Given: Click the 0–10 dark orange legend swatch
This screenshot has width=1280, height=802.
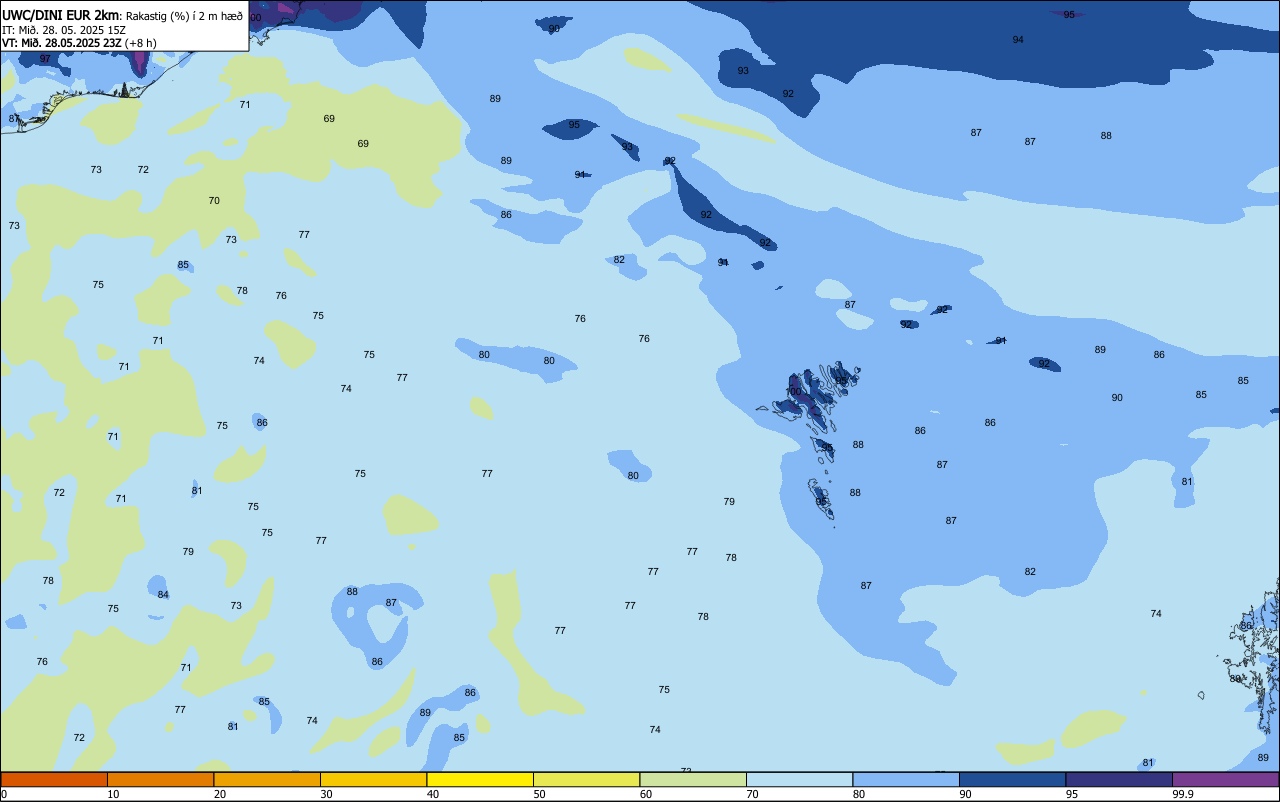Looking at the screenshot, I should pos(54,779).
